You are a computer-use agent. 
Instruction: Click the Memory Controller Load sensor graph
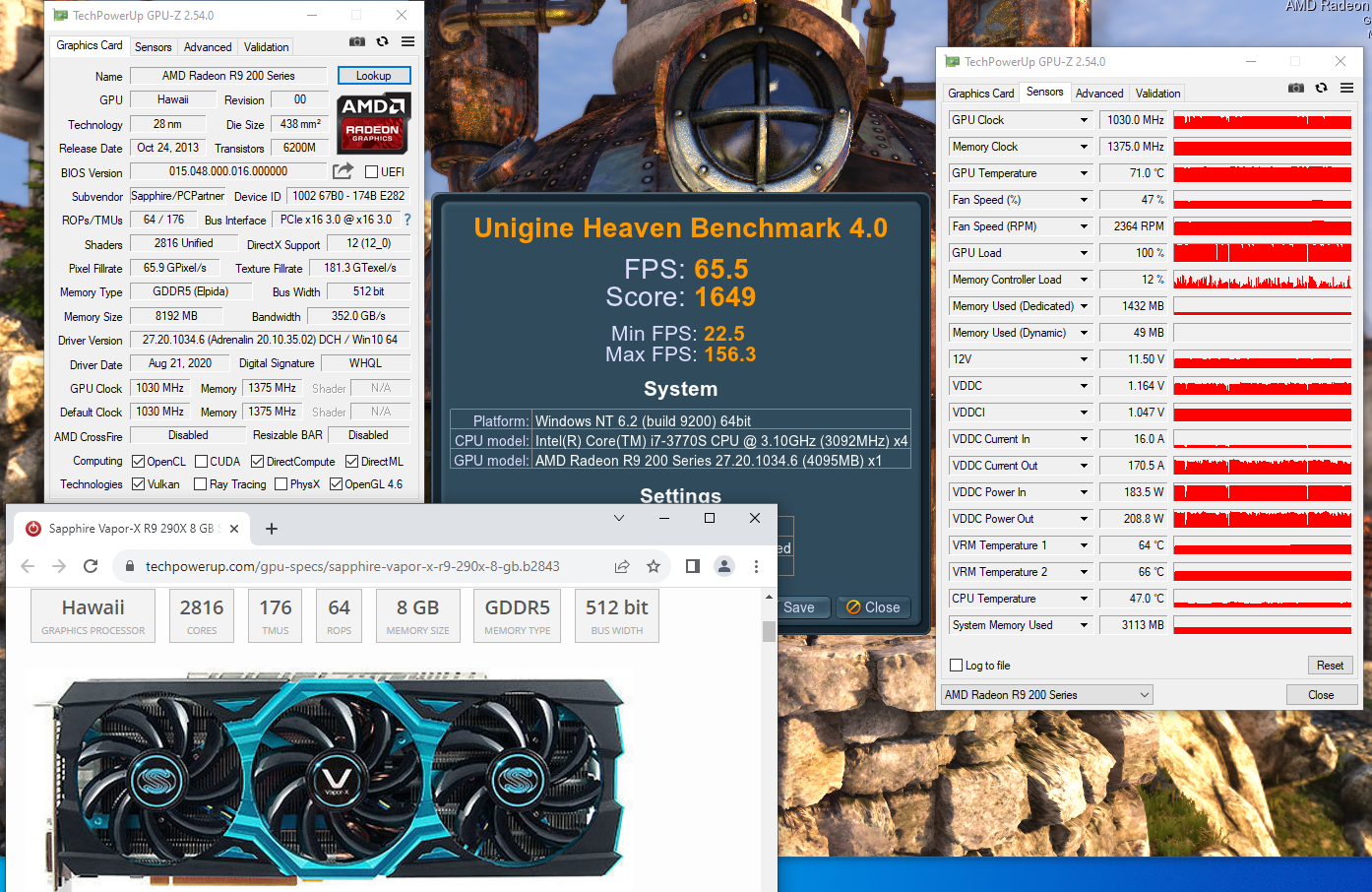pyautogui.click(x=1262, y=280)
